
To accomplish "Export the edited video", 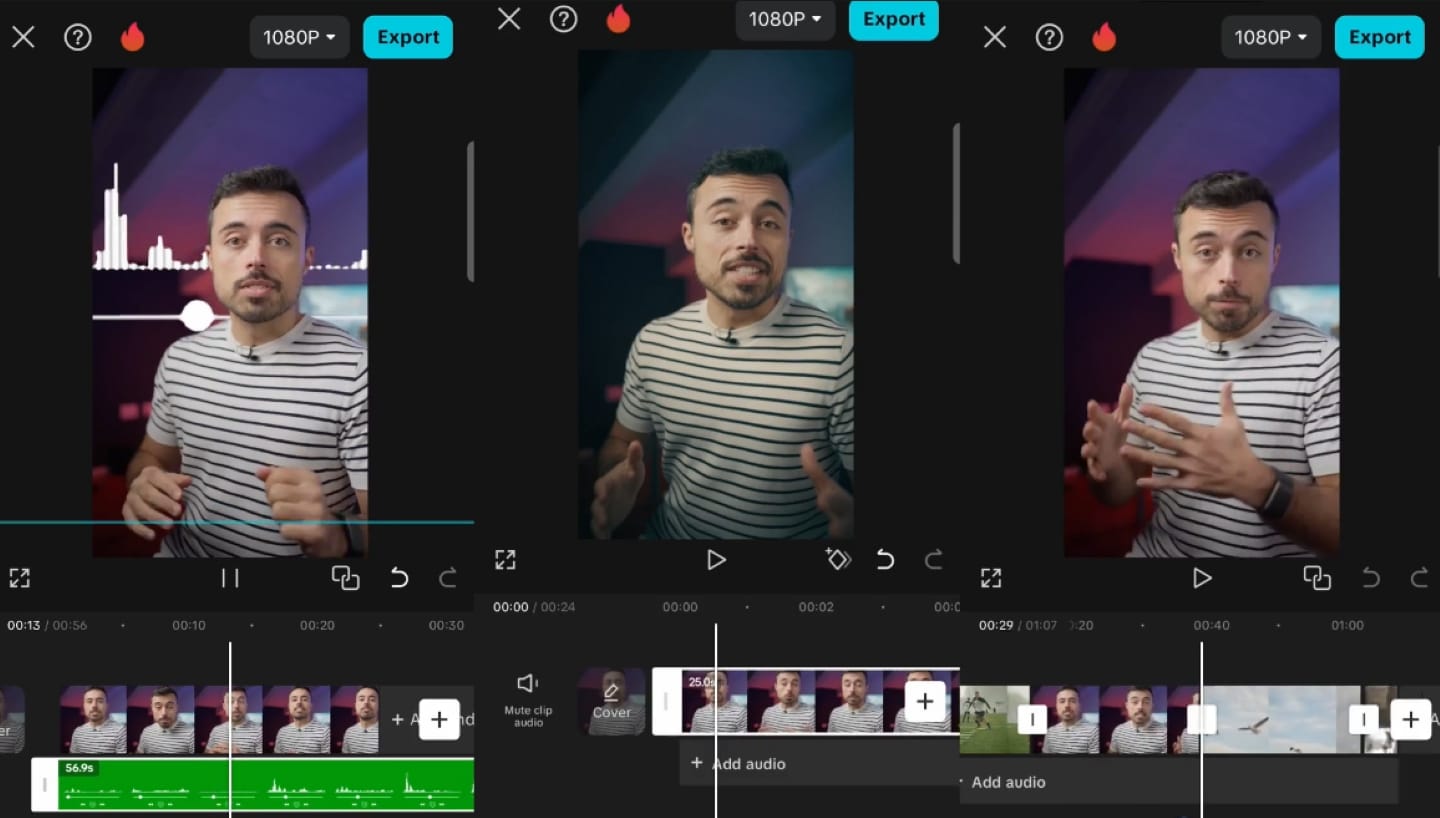I will click(407, 37).
